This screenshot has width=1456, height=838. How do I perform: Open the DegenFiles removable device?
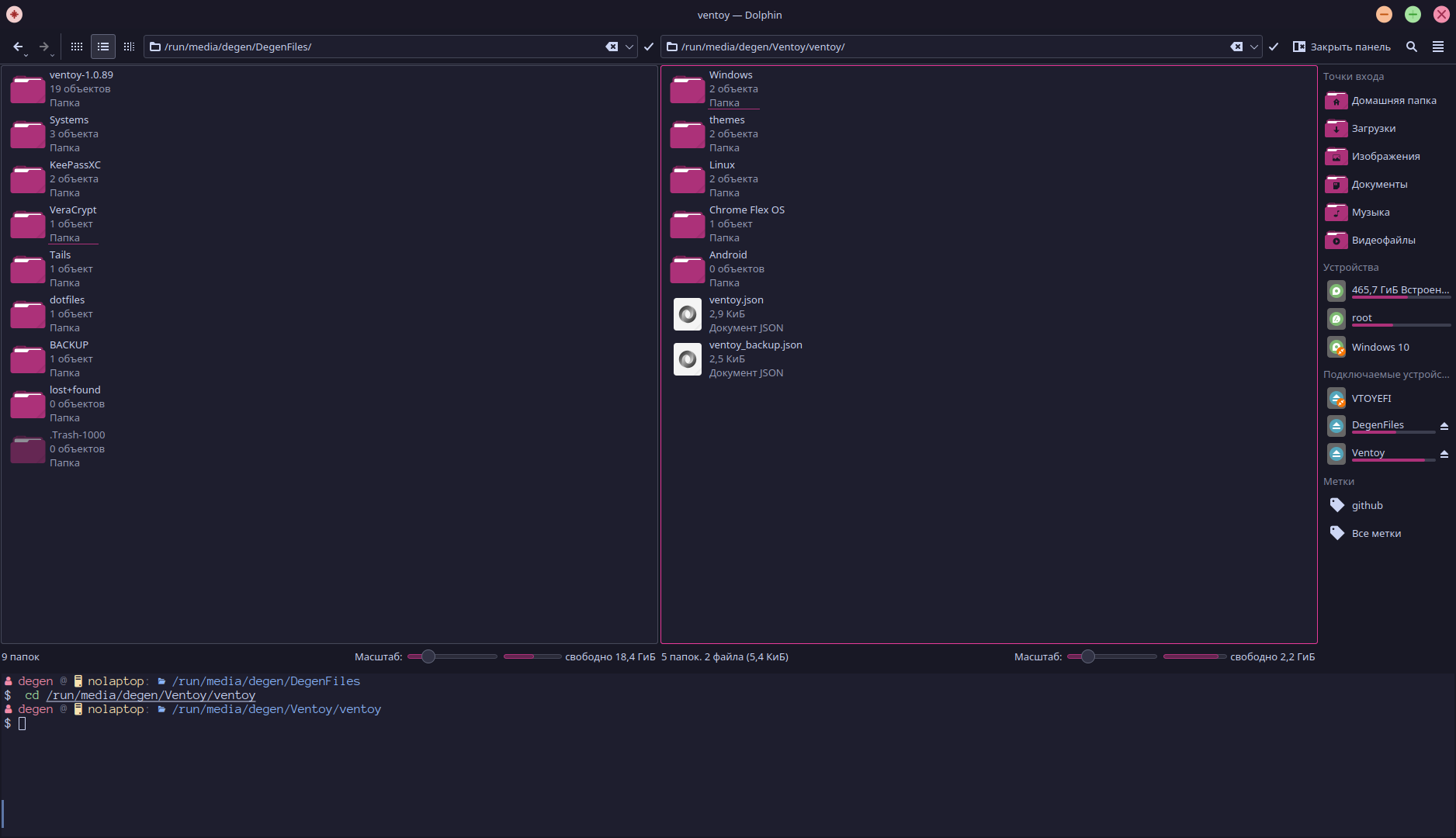(x=1379, y=426)
